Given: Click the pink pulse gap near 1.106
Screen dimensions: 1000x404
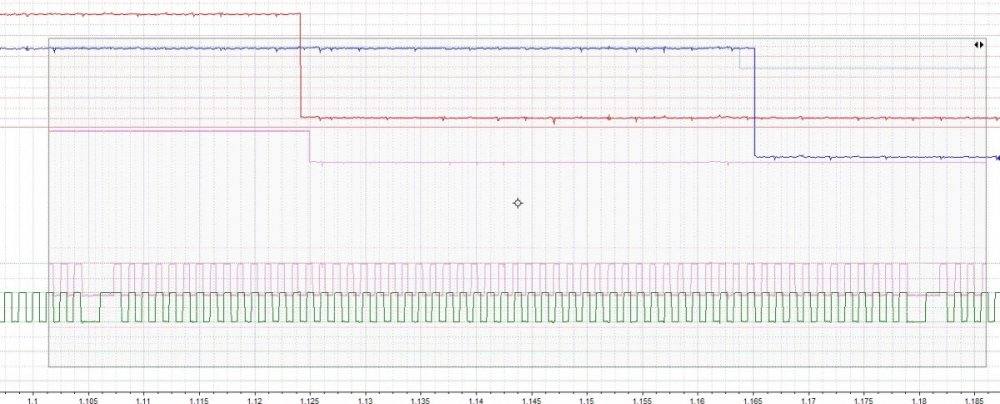Looking at the screenshot, I should pyautogui.click(x=98, y=295).
